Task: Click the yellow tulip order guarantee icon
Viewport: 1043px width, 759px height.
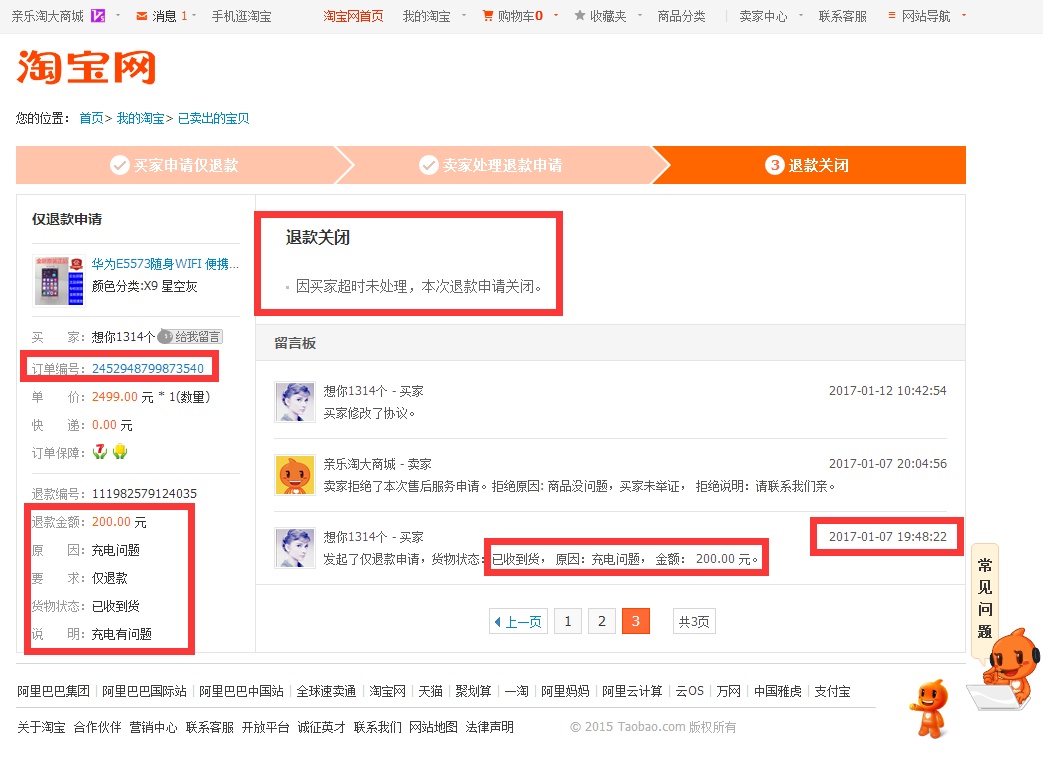Action: click(120, 452)
